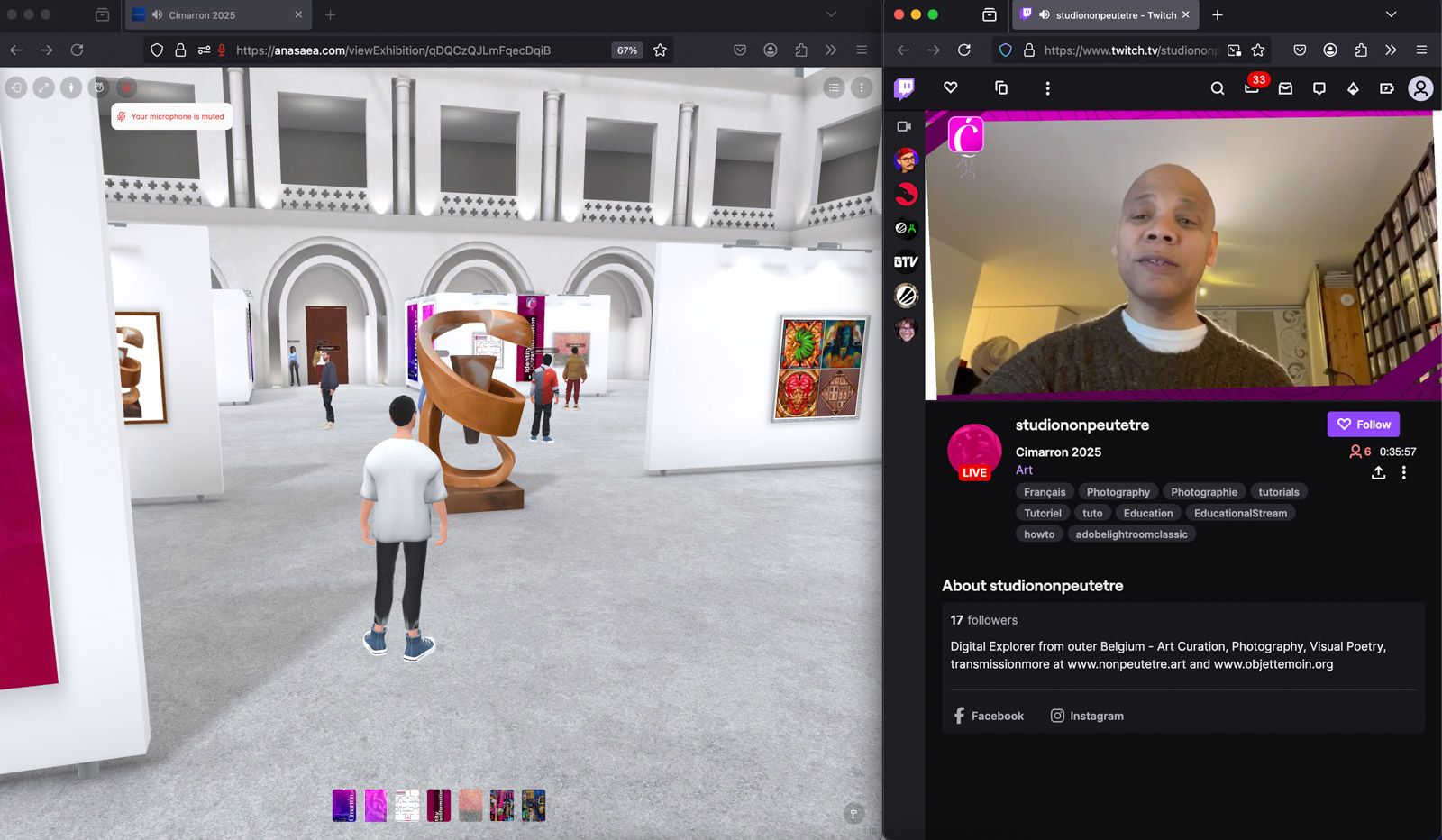
Task: Open the artwork list icon in exhibition
Action: click(x=834, y=87)
